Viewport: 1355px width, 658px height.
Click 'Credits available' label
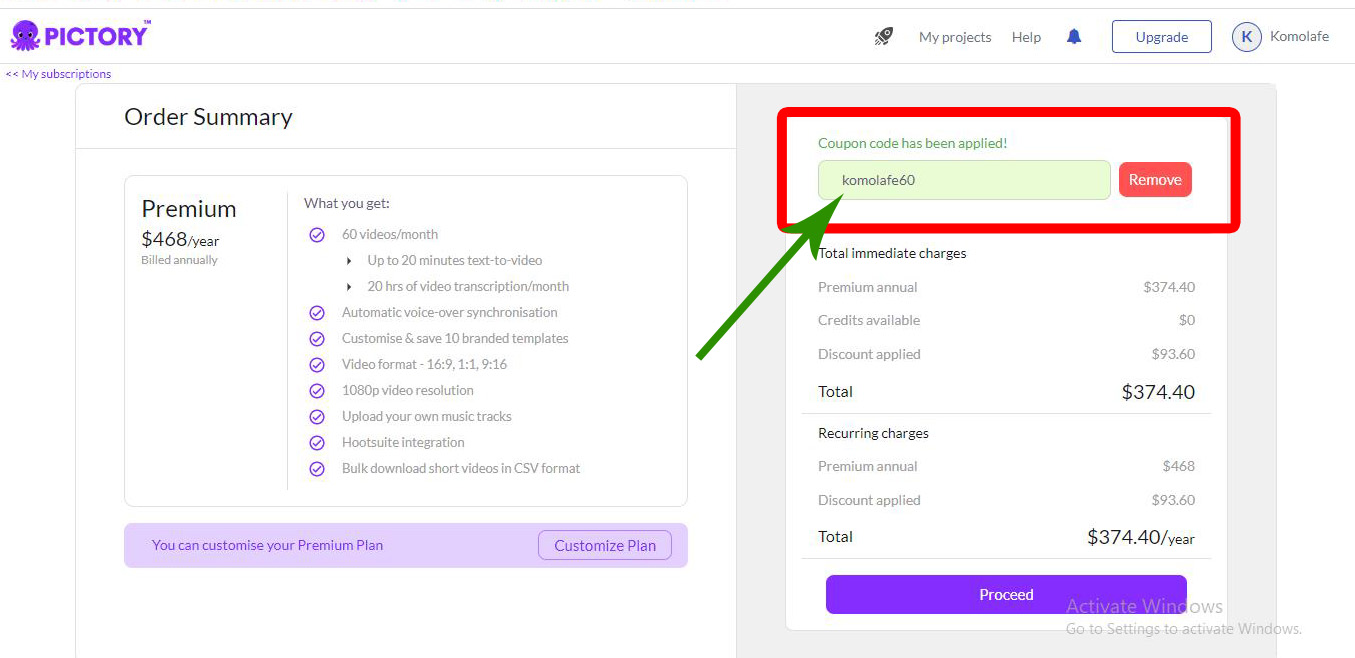coord(869,320)
